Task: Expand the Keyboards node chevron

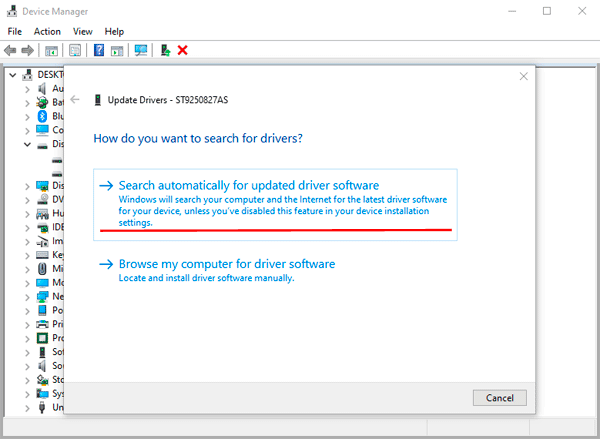Action: tap(27, 256)
